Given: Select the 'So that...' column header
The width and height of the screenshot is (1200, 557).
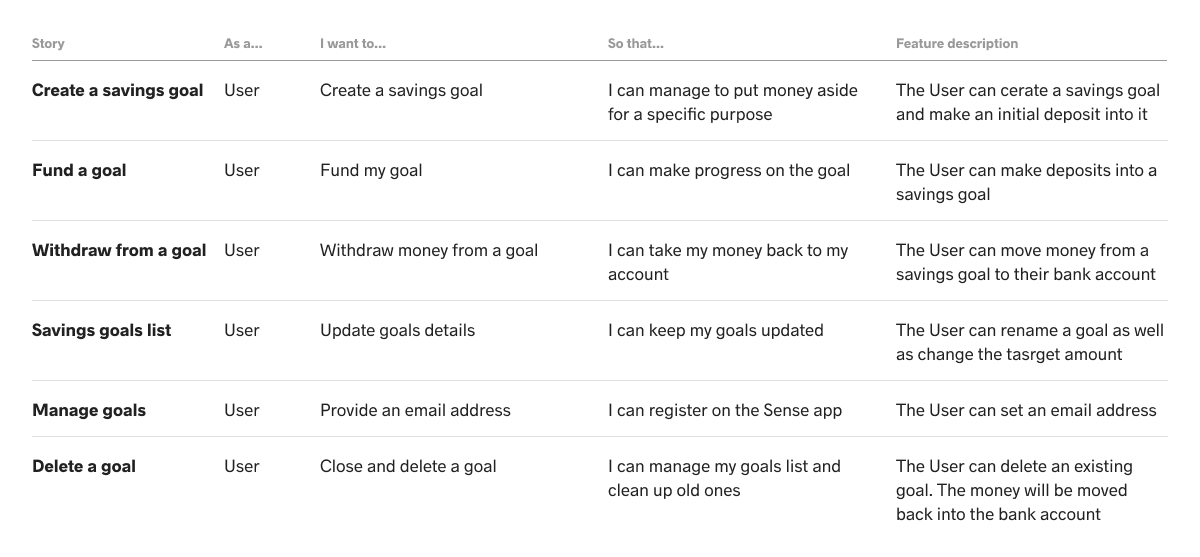Looking at the screenshot, I should 636,44.
